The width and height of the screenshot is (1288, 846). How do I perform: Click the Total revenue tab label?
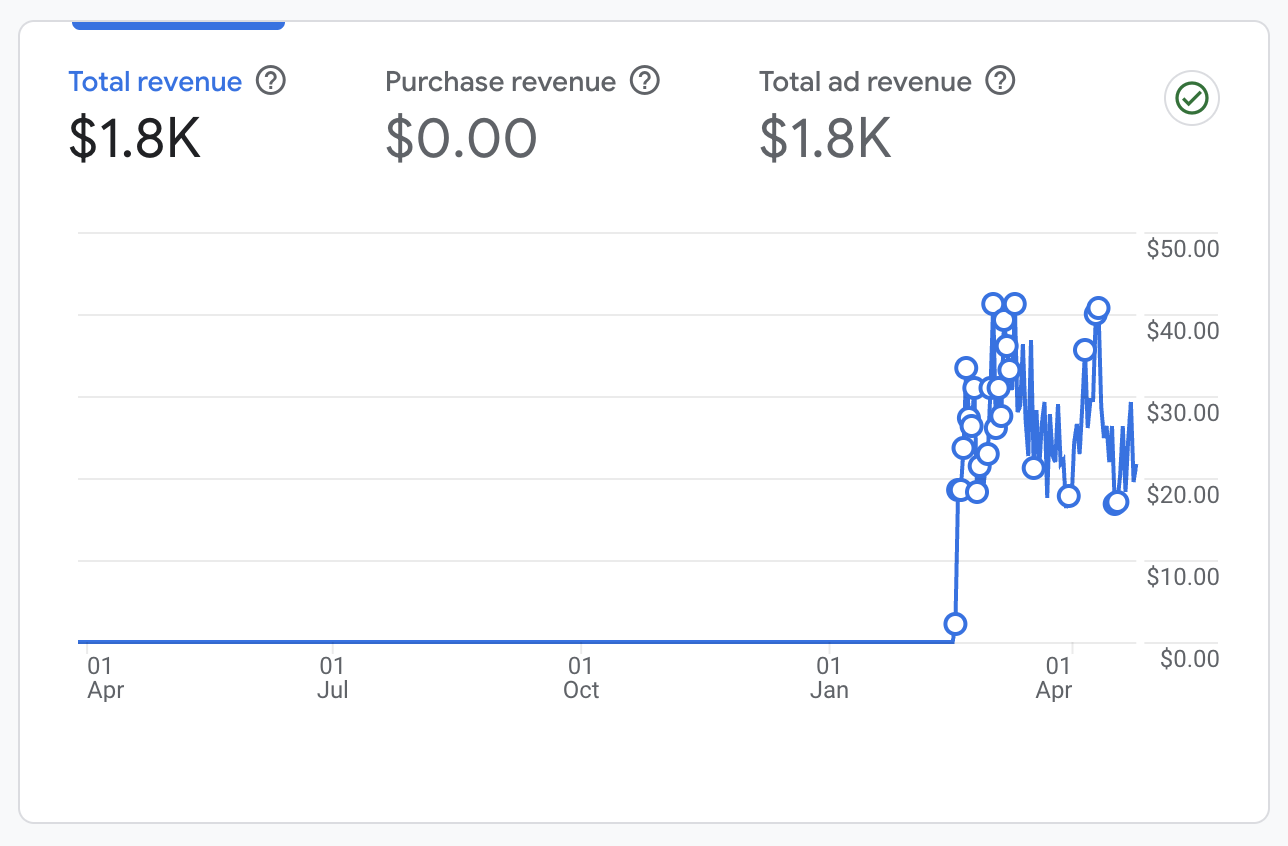155,81
